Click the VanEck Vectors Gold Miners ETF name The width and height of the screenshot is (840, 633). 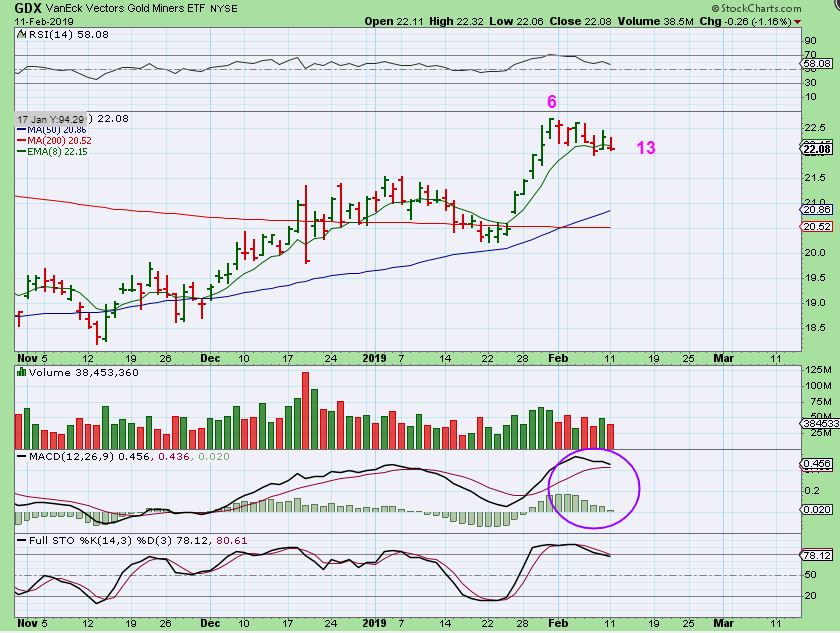[x=125, y=9]
